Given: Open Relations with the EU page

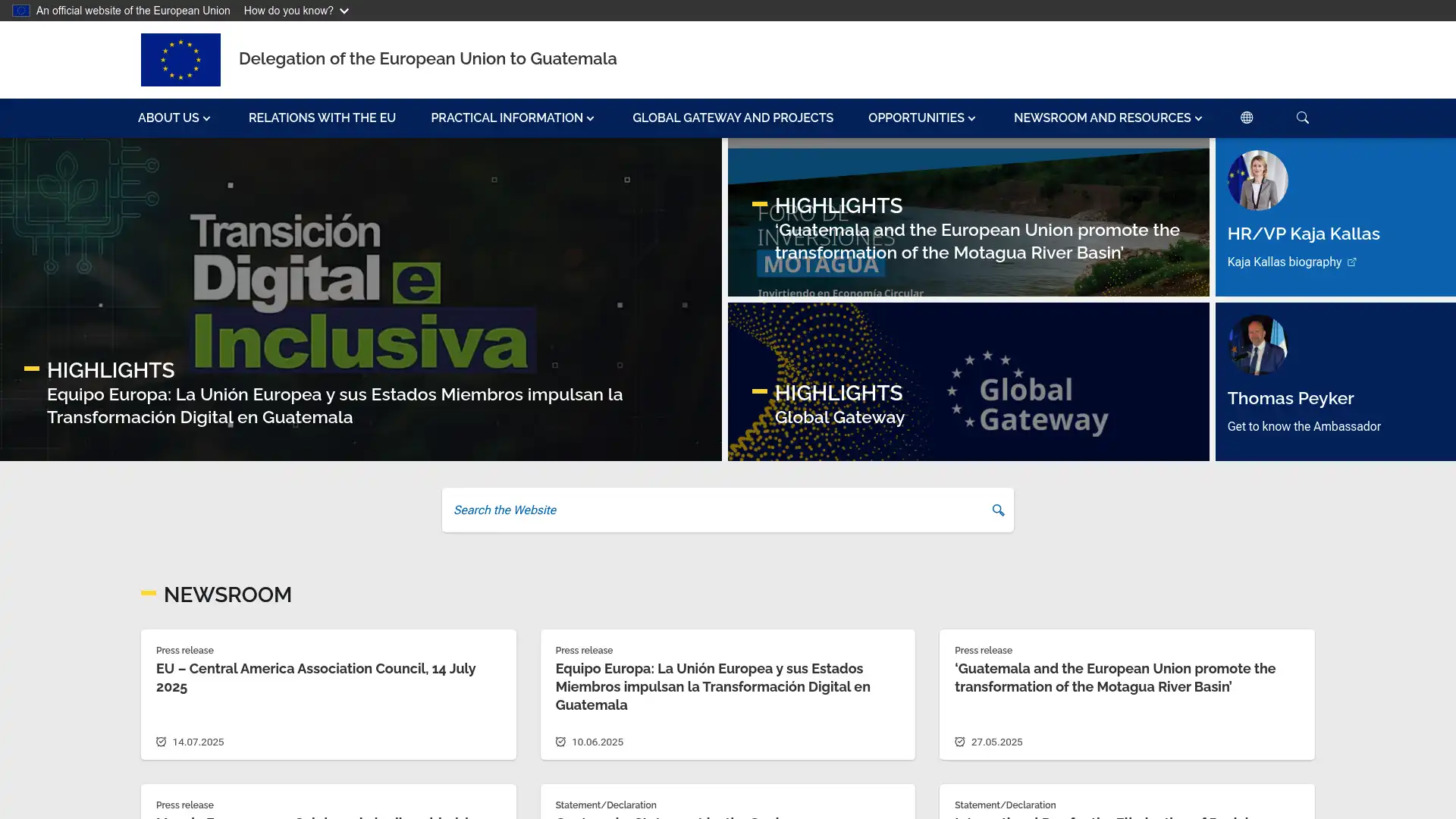Looking at the screenshot, I should (x=322, y=118).
